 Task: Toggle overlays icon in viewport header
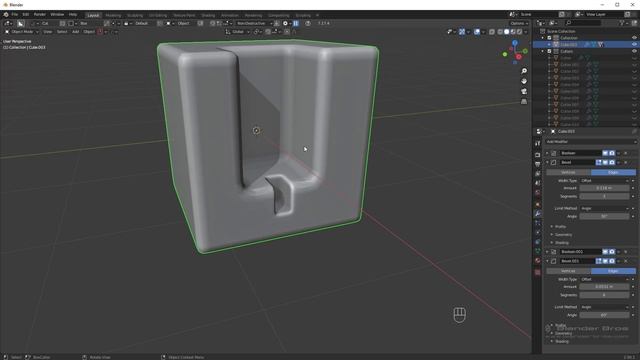pos(477,31)
